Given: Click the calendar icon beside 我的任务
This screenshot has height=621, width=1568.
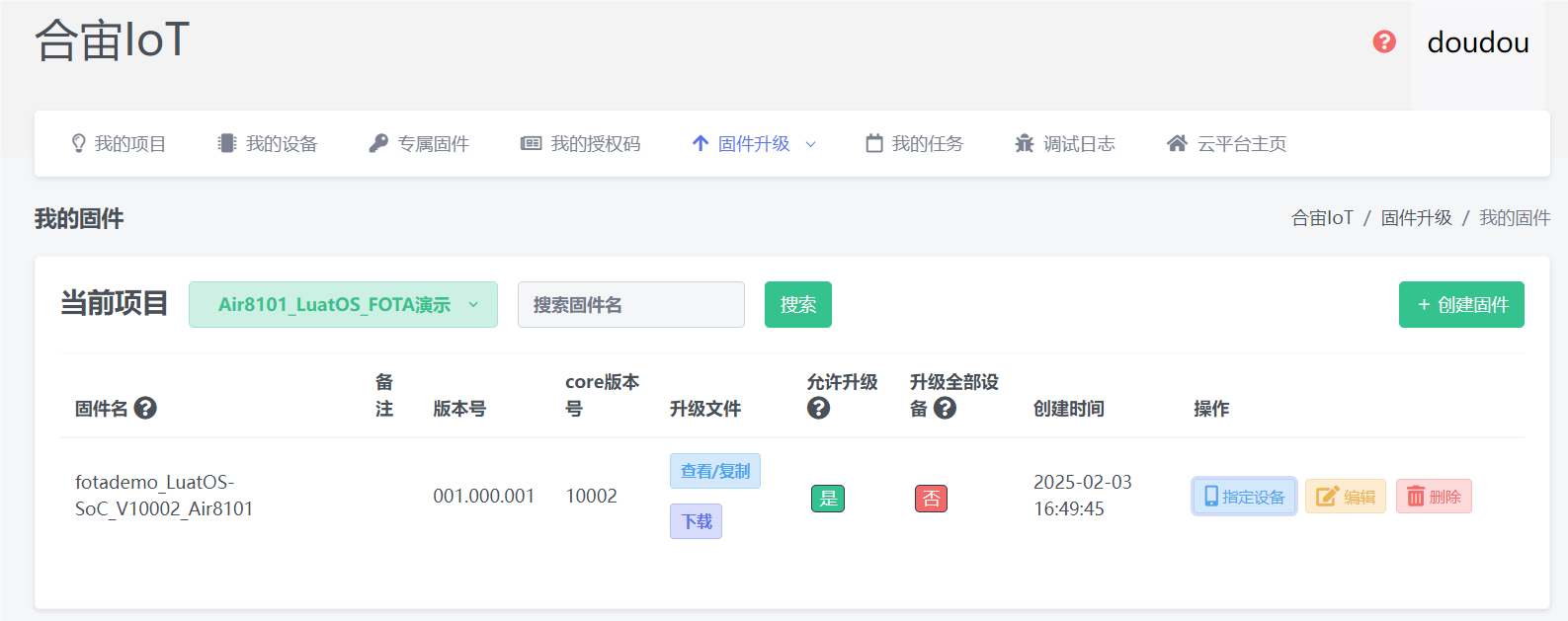Looking at the screenshot, I should 874,144.
